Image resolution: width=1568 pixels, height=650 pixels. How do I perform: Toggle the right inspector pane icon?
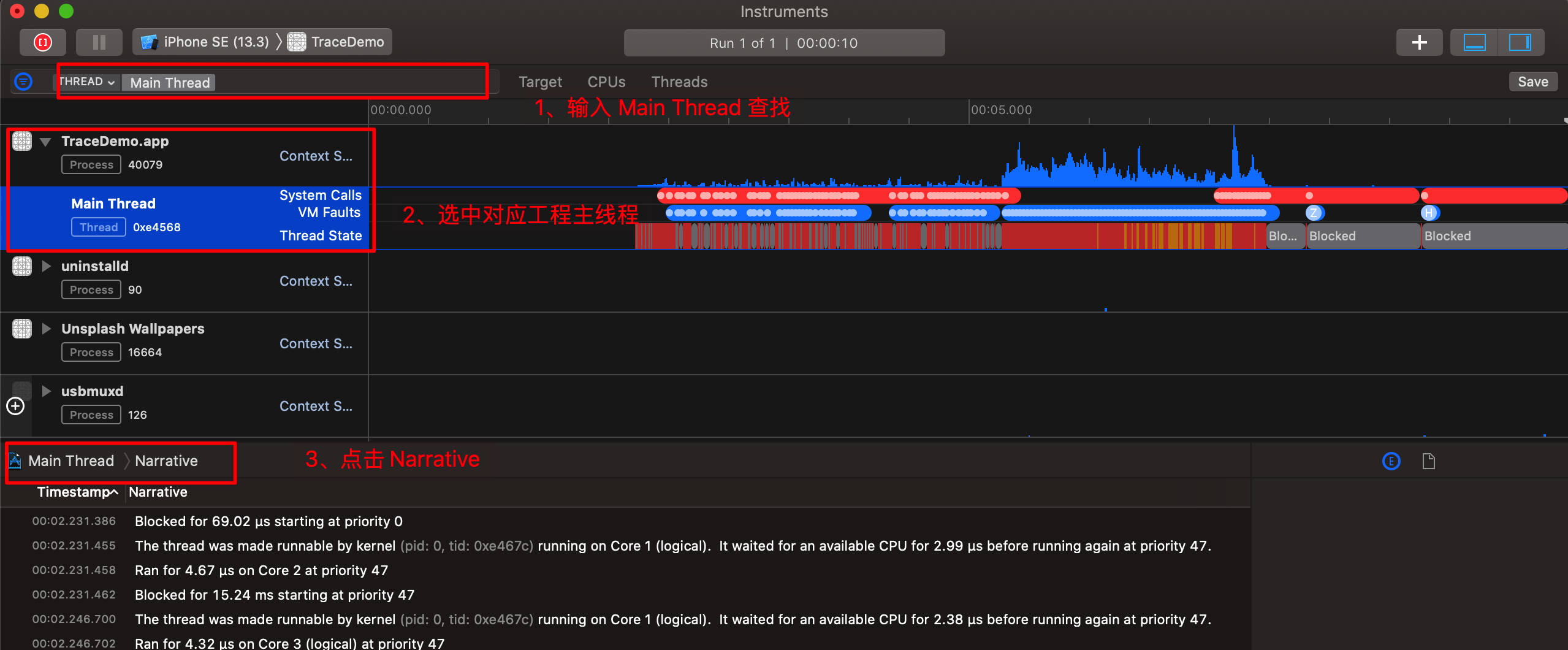tap(1520, 42)
